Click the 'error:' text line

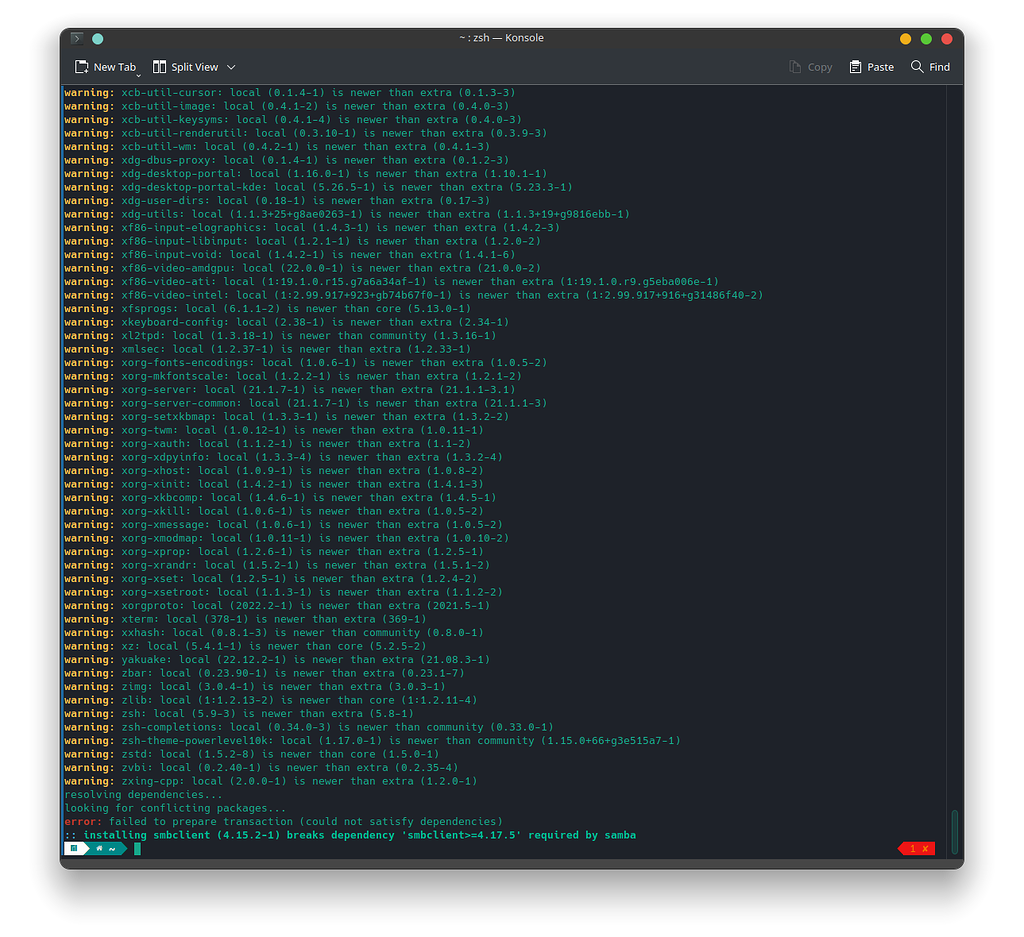click(x=283, y=821)
